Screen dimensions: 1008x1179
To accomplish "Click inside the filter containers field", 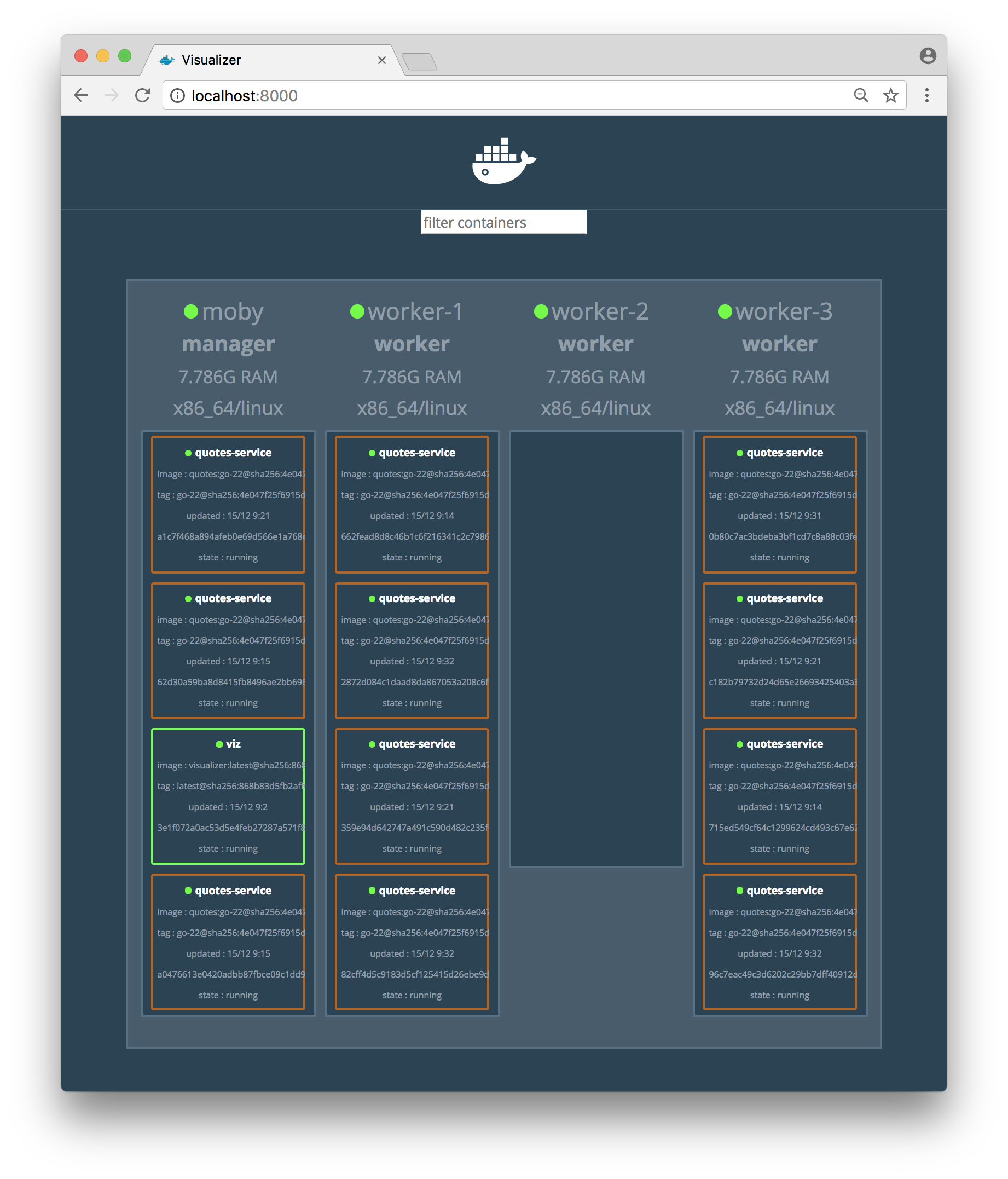I will [503, 222].
